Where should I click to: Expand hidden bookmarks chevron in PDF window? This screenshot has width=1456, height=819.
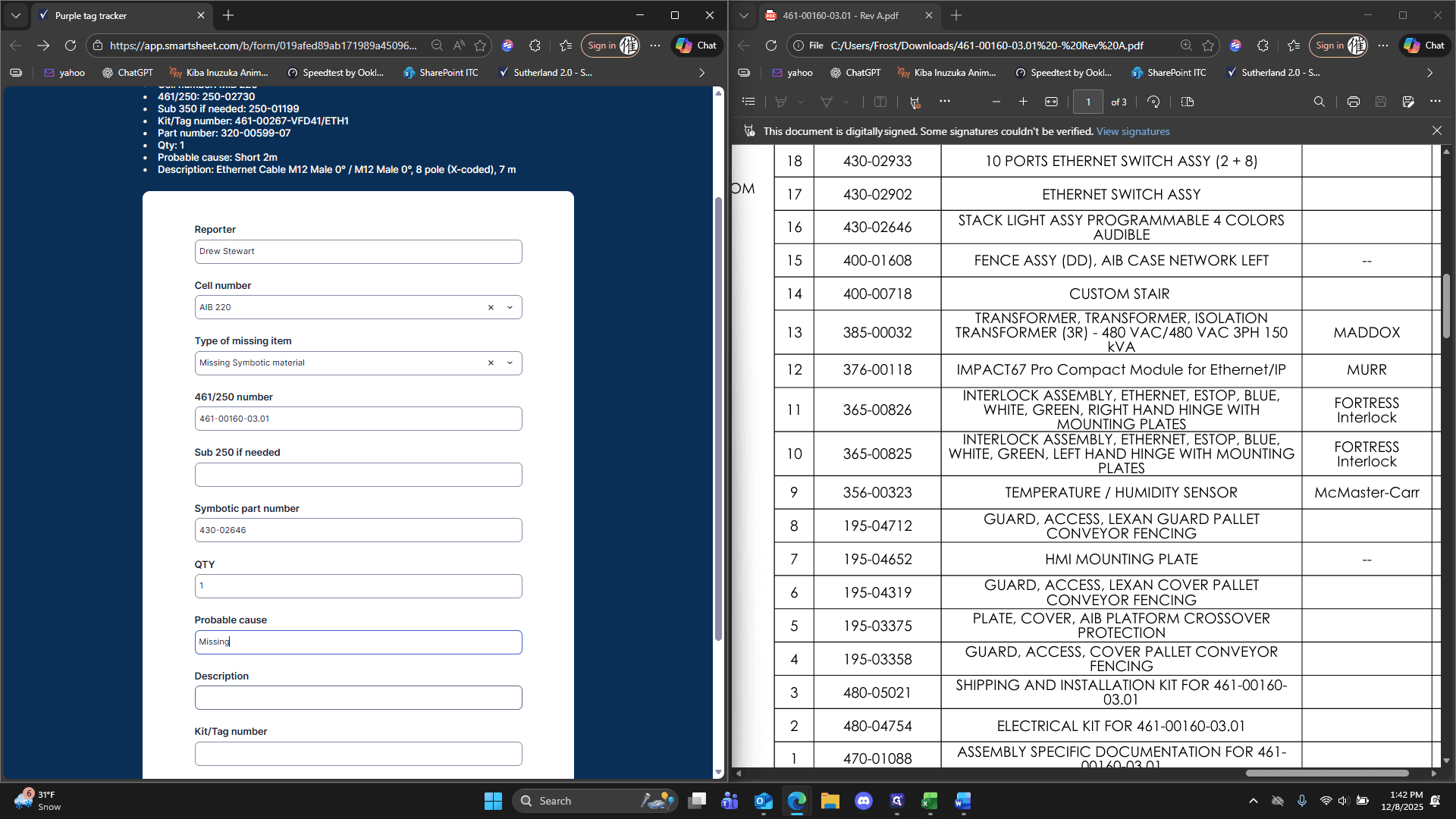point(1429,73)
